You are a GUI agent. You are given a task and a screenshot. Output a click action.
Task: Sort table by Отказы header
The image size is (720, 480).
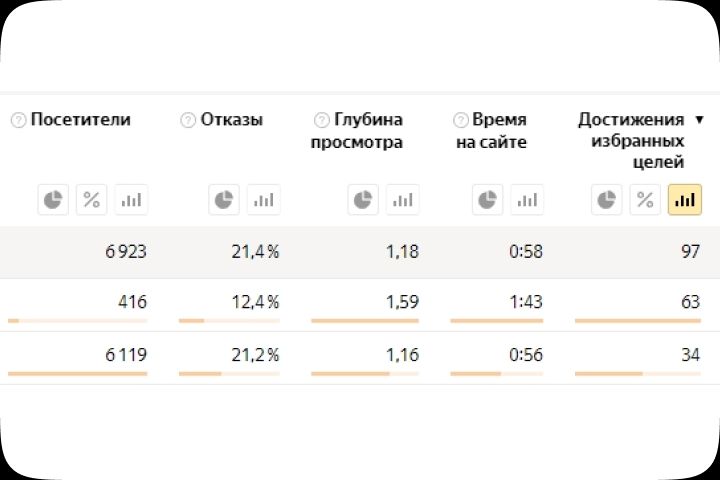[232, 120]
